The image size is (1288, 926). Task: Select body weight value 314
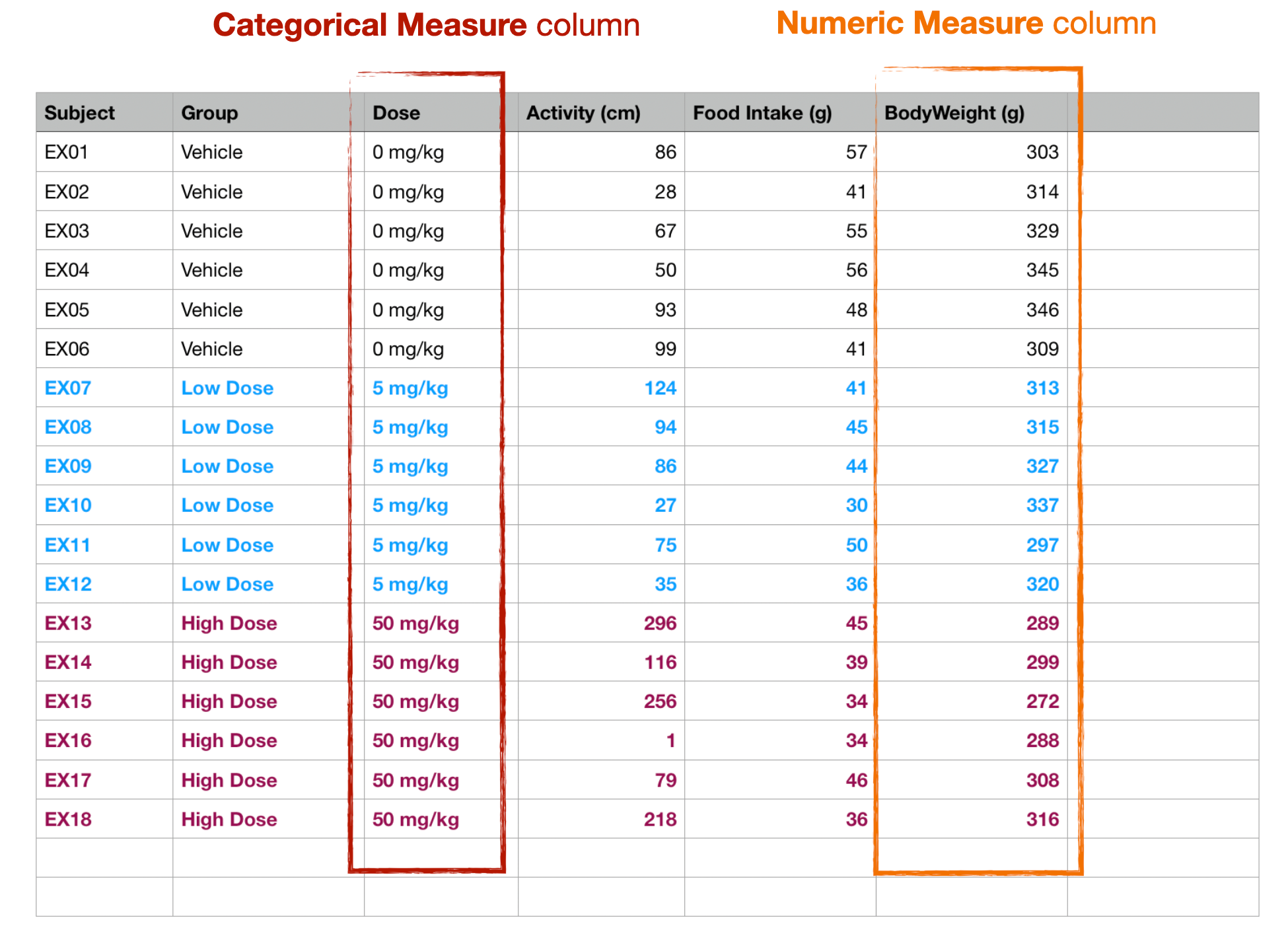(x=972, y=192)
